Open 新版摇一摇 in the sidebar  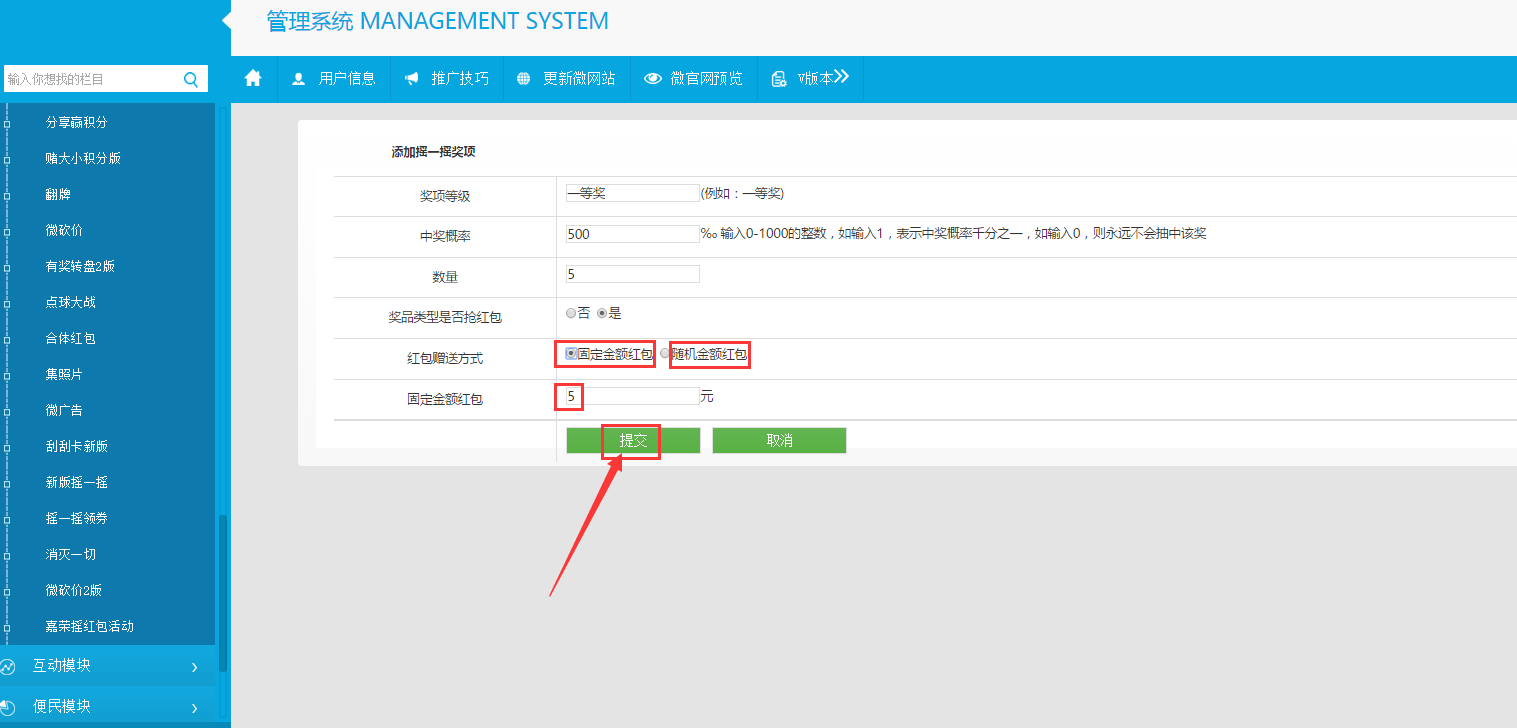point(77,482)
